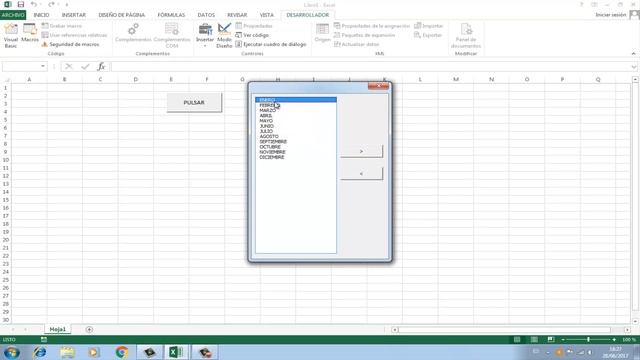640x360 pixels.
Task: Select MAYO in the listbox
Action: click(x=296, y=121)
